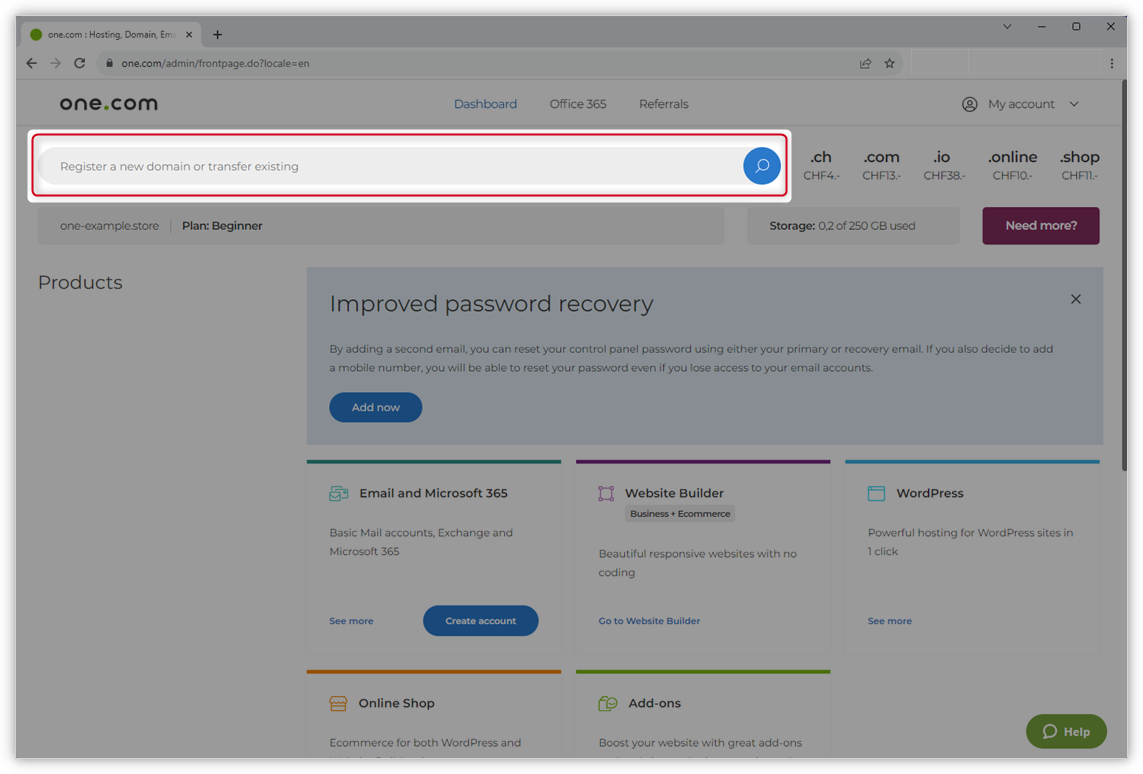The height and width of the screenshot is (774, 1143).
Task: Click the Online Shop storefront icon
Action: [338, 703]
